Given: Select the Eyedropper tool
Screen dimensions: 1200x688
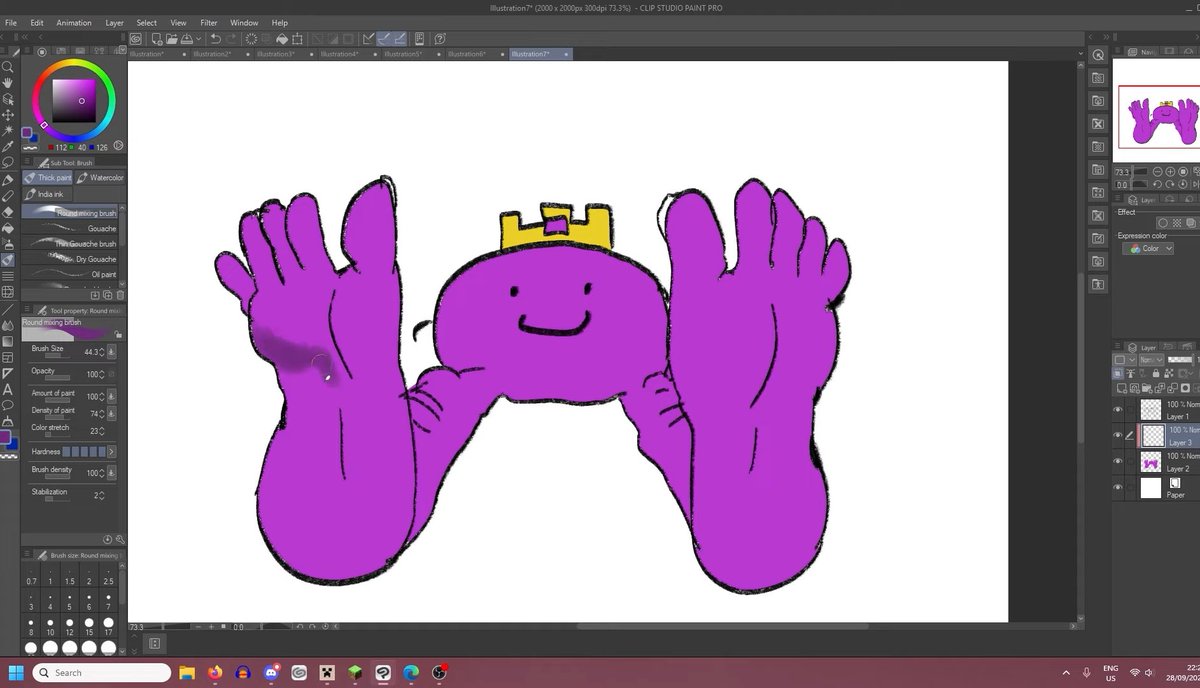Looking at the screenshot, I should tap(7, 146).
